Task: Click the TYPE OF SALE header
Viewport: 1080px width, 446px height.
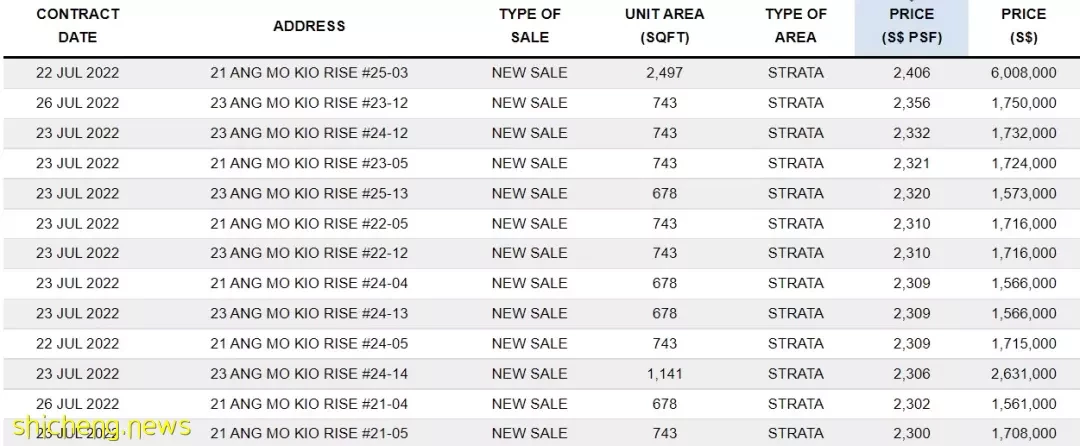Action: click(530, 25)
